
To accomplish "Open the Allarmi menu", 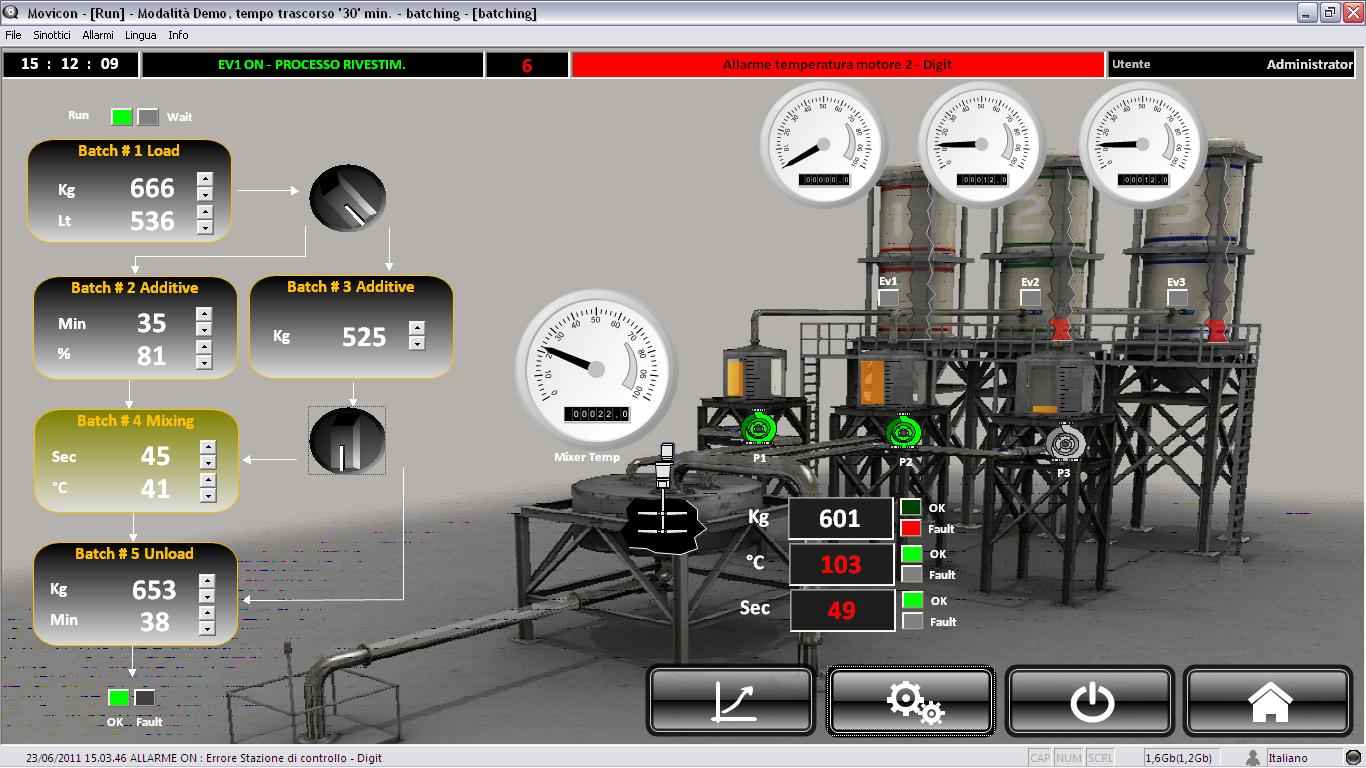I will coord(98,35).
